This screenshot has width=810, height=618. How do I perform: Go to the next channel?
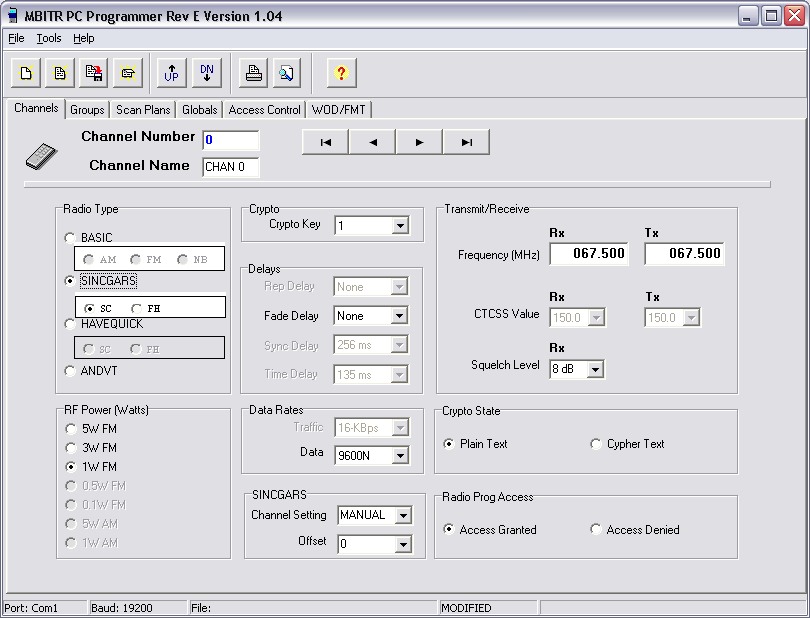tap(419, 142)
